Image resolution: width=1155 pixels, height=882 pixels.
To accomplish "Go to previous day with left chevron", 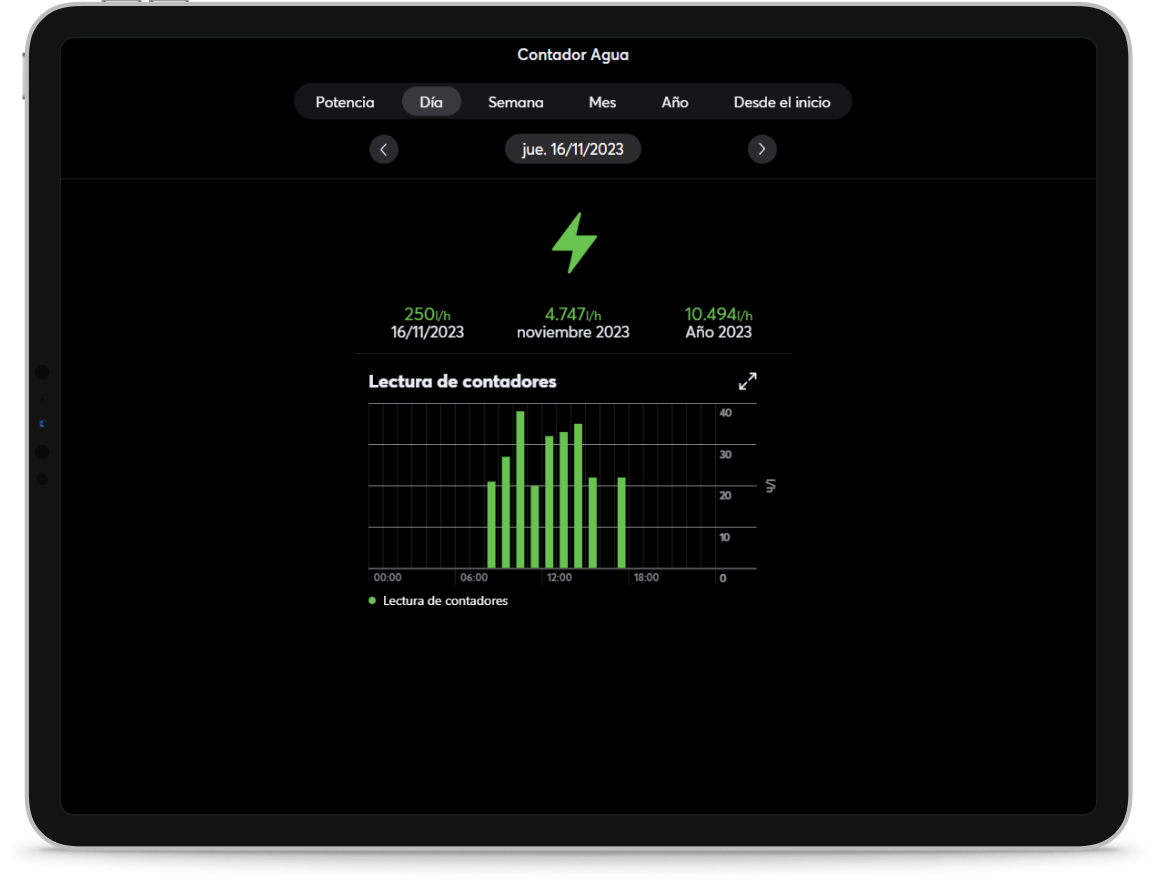I will tap(384, 149).
